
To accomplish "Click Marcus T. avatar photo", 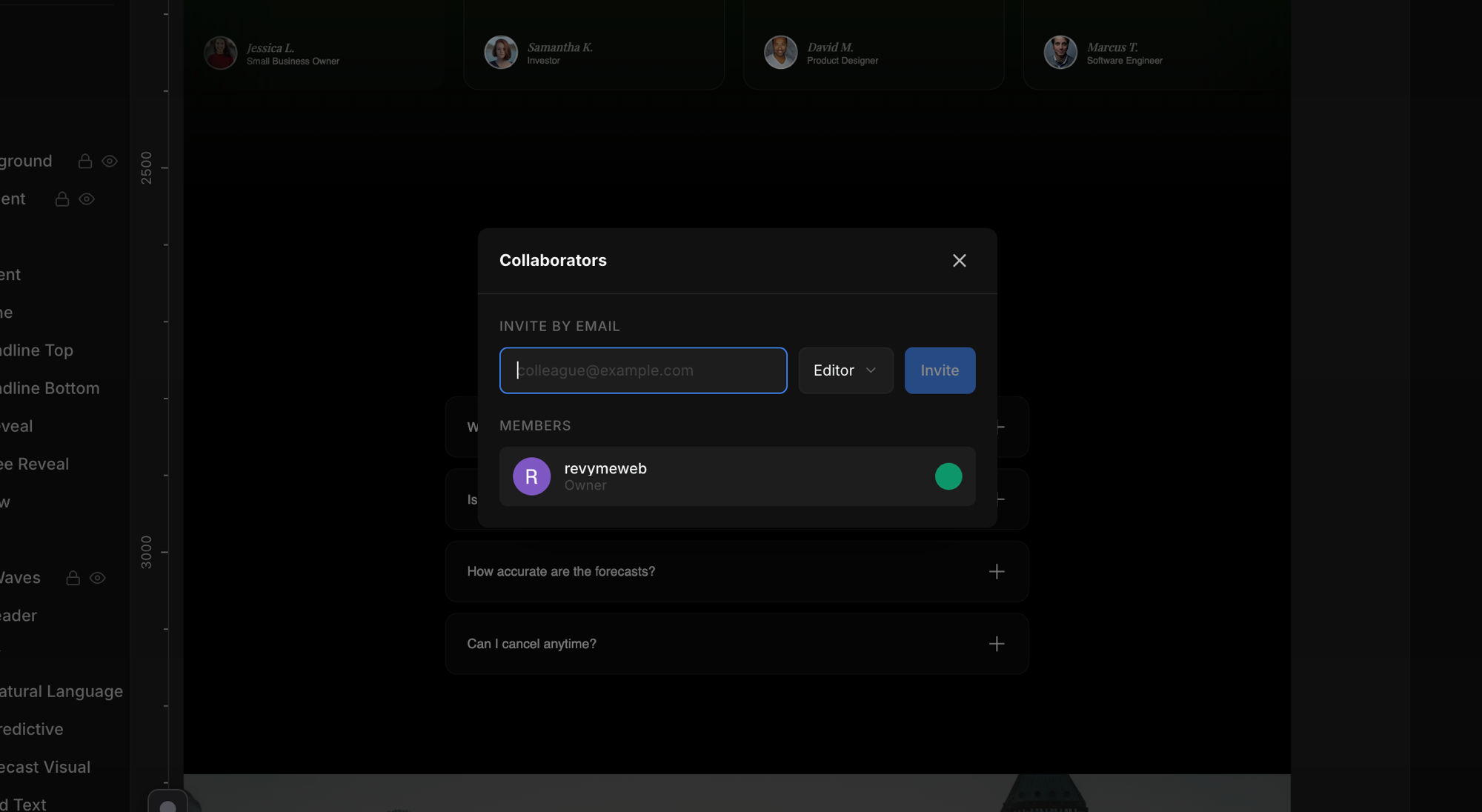I will coord(1060,53).
